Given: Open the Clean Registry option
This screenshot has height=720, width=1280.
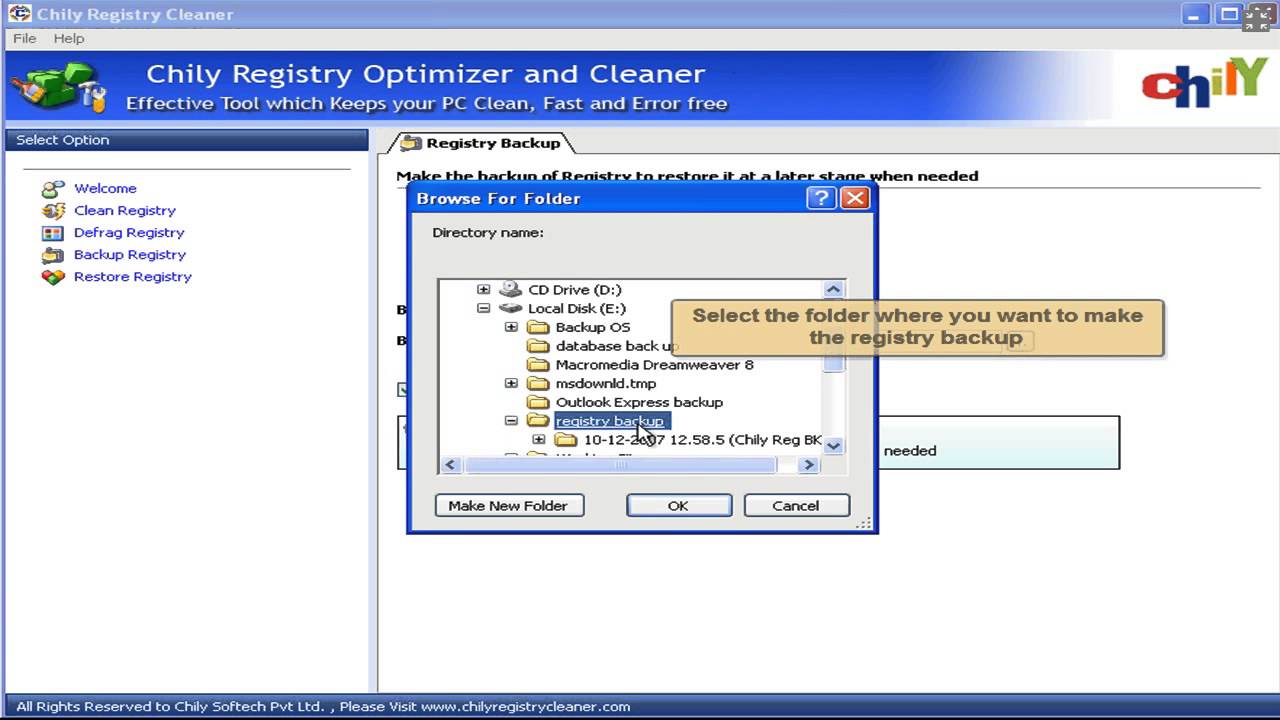Looking at the screenshot, I should [125, 210].
